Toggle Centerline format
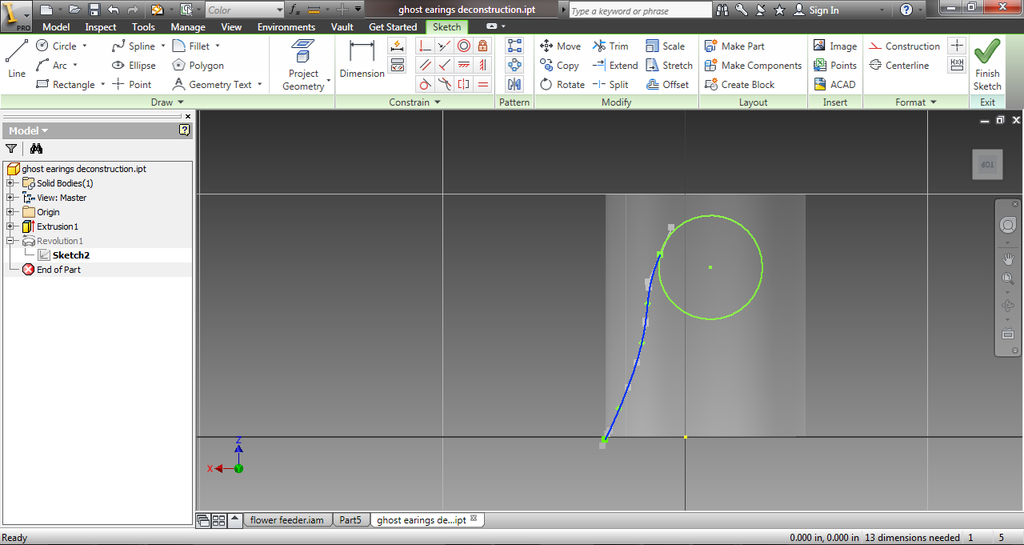 click(899, 65)
